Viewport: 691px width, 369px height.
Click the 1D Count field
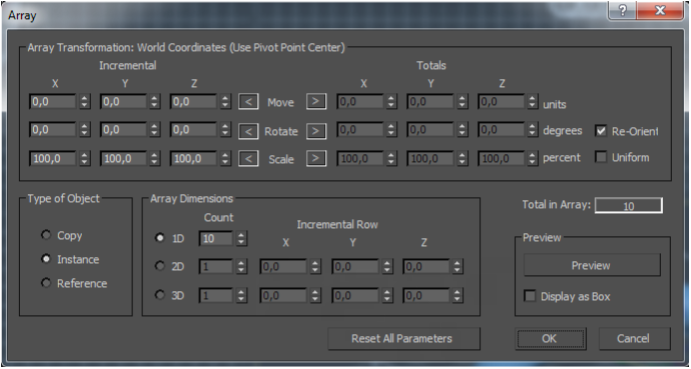[216, 239]
